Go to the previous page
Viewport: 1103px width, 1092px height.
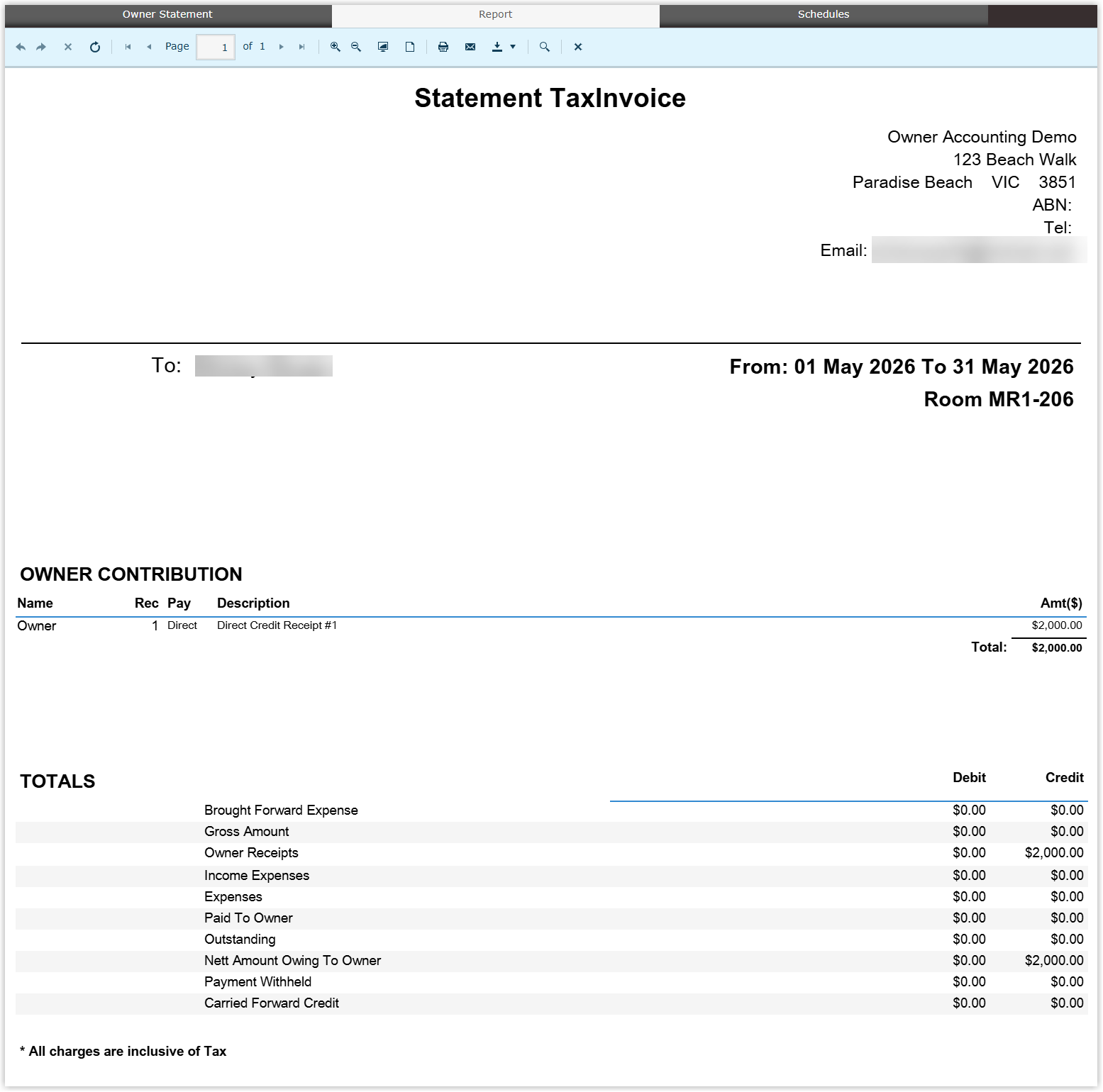[x=149, y=47]
